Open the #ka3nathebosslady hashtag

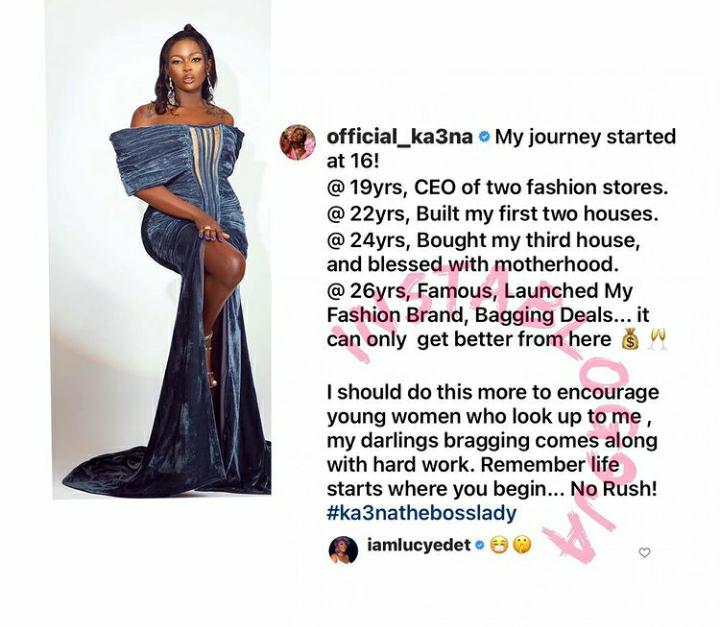click(422, 513)
